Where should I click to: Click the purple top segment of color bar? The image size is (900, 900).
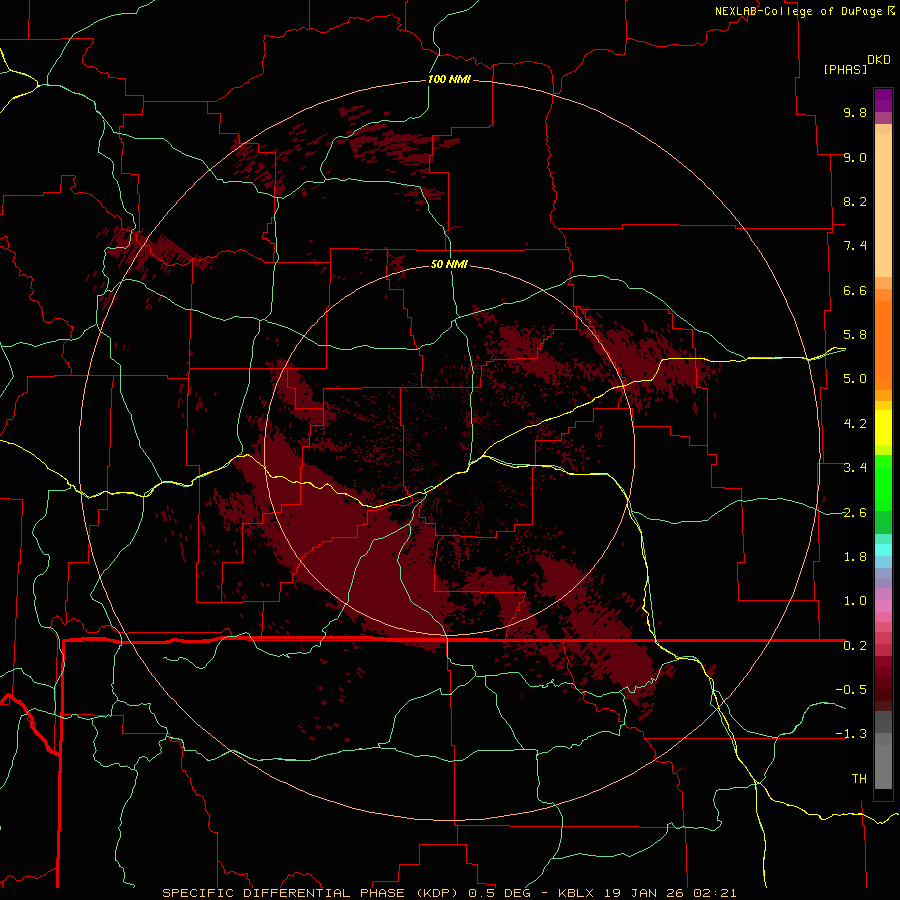coord(883,99)
